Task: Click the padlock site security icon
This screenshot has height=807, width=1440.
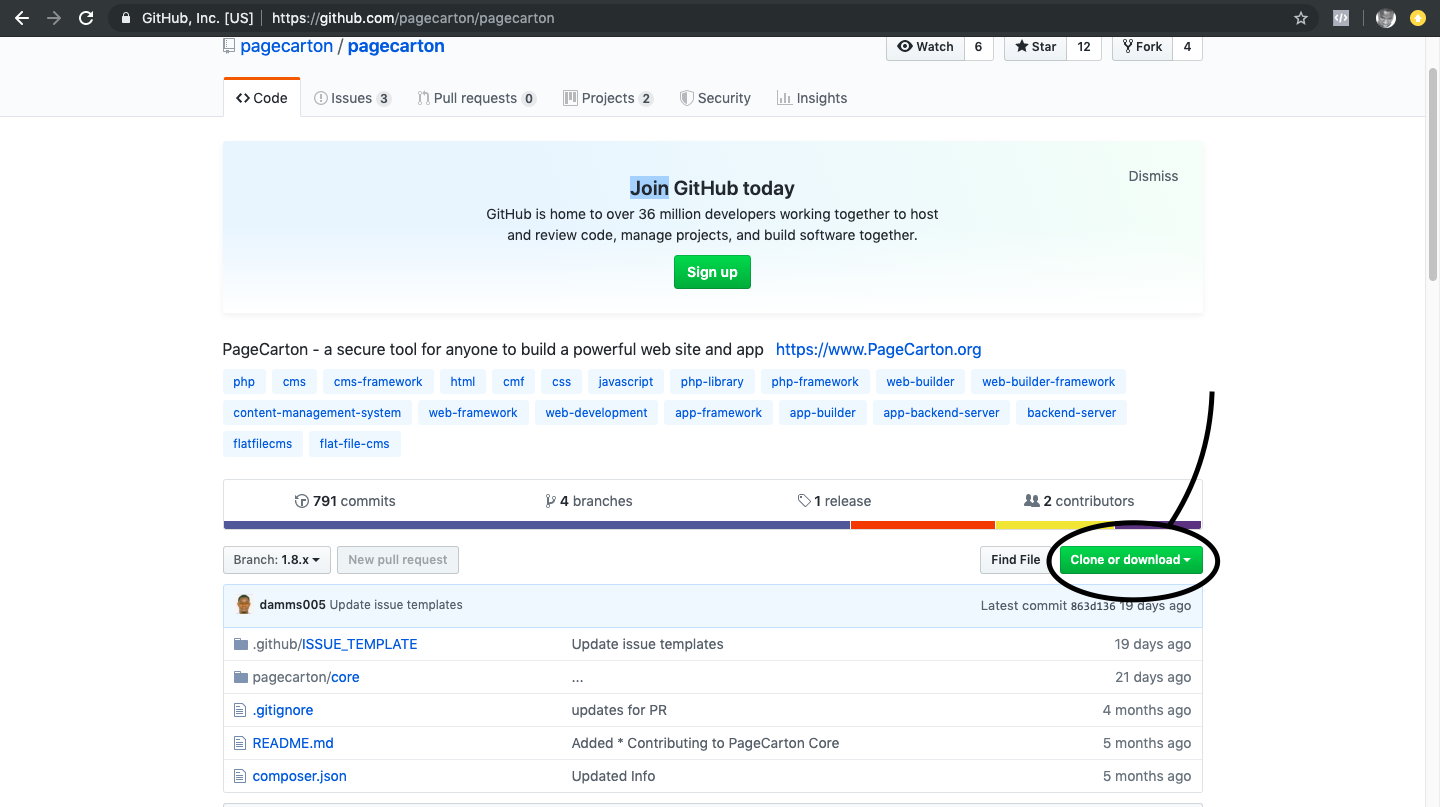Action: tap(125, 18)
